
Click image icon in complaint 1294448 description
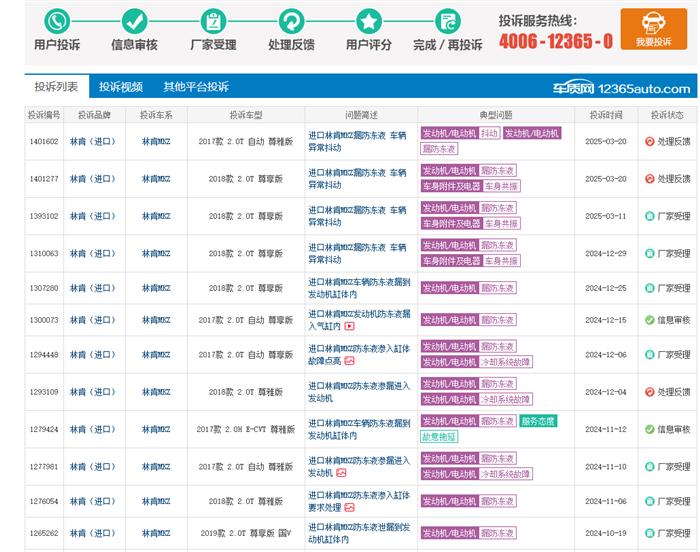coord(350,361)
